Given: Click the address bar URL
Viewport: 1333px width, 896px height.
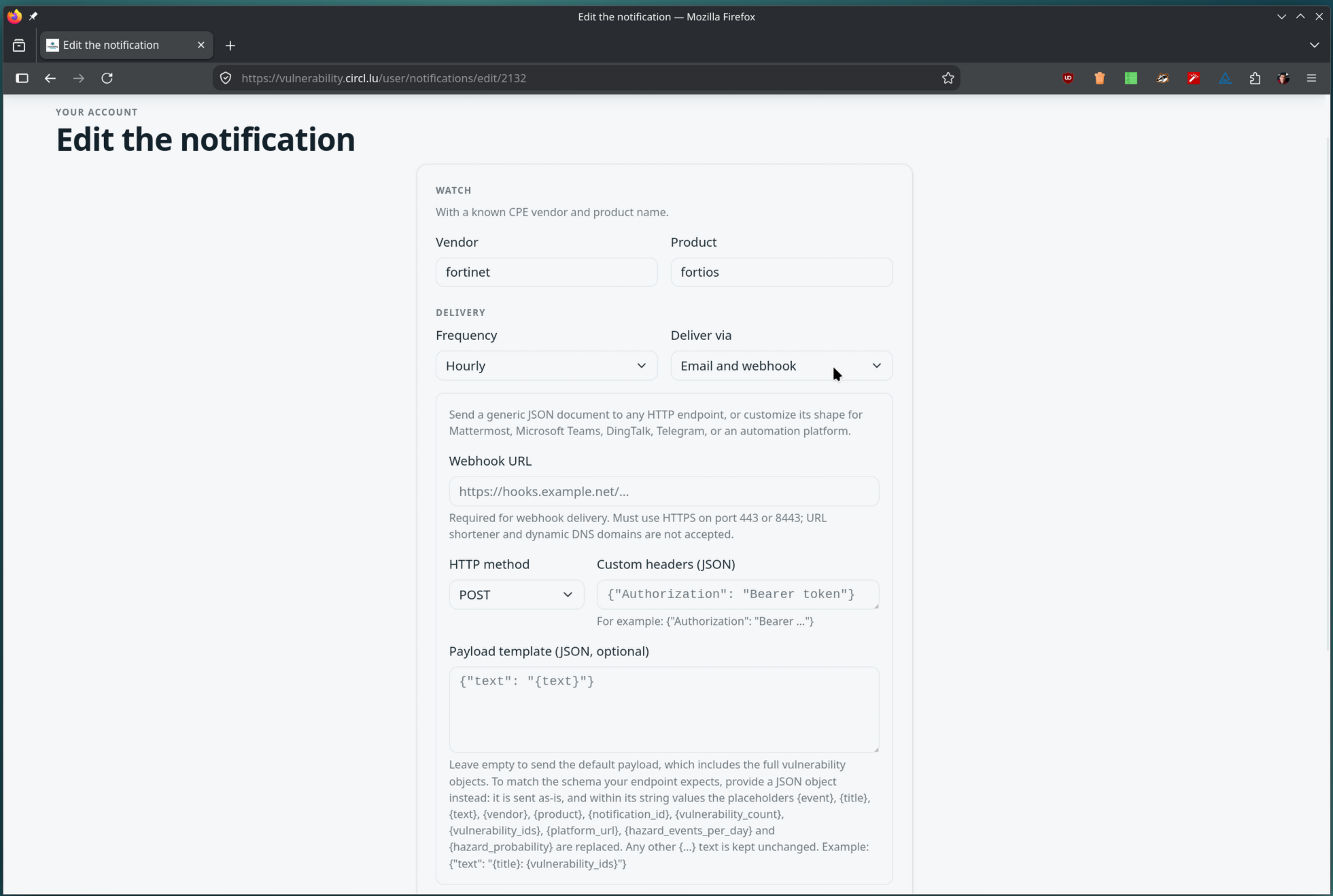Looking at the screenshot, I should pyautogui.click(x=383, y=78).
